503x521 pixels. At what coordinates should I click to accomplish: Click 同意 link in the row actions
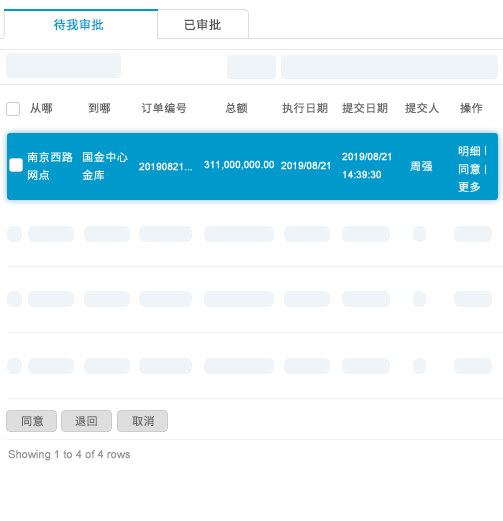[469, 169]
